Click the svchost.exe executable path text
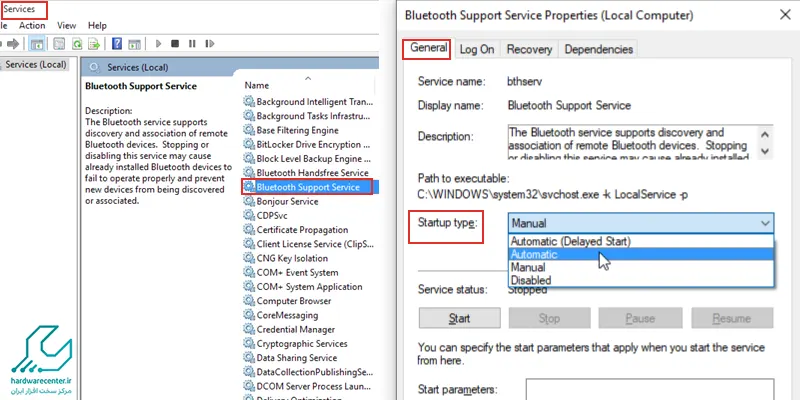Screen dimensions: 800x400 click(x=553, y=194)
